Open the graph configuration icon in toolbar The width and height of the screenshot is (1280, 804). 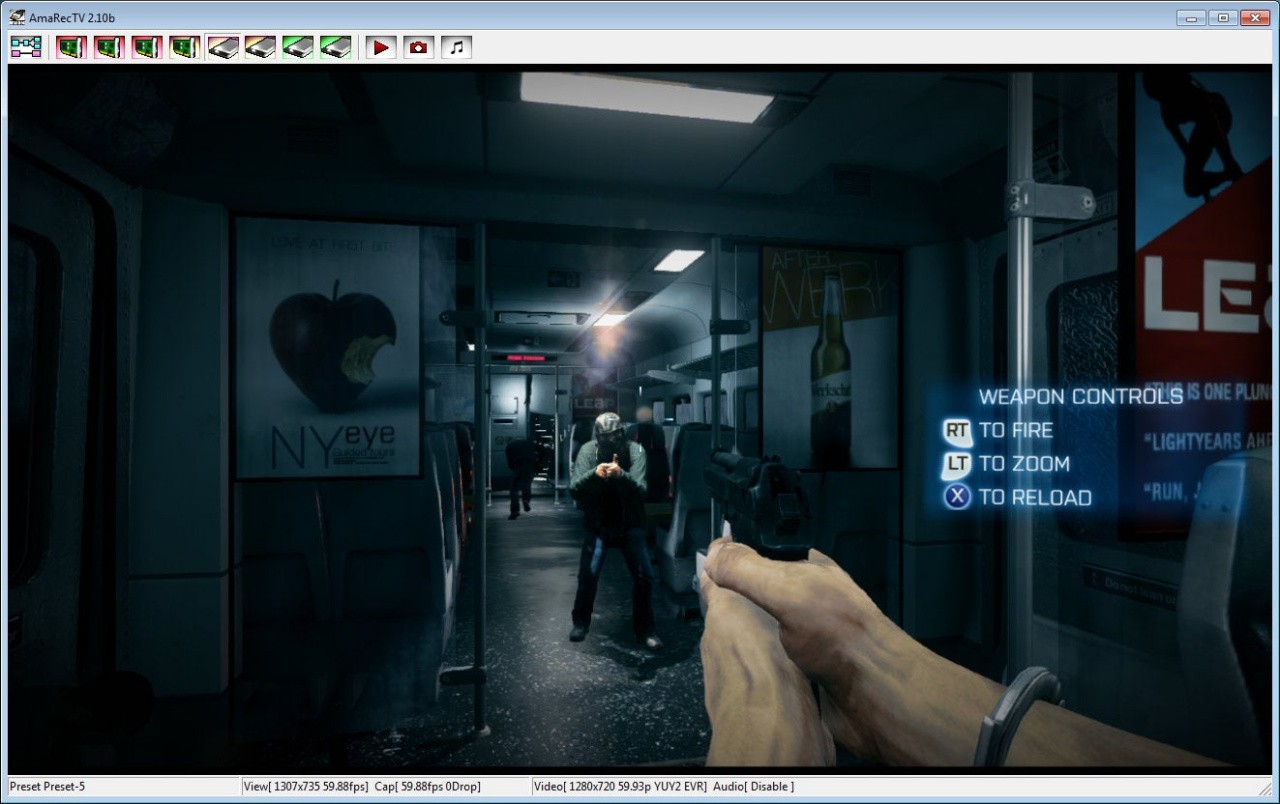26,47
